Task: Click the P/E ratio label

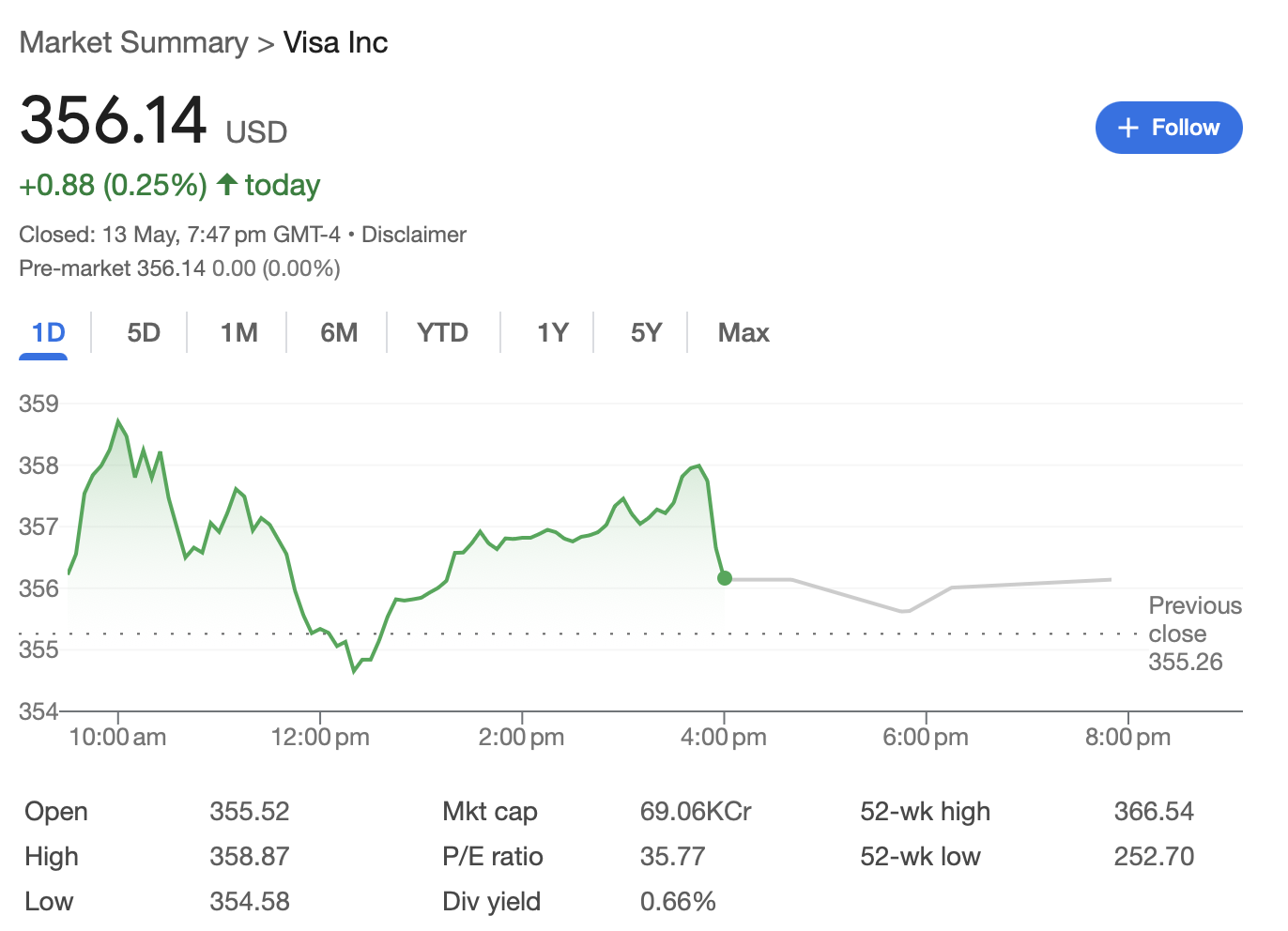Action: (x=492, y=856)
